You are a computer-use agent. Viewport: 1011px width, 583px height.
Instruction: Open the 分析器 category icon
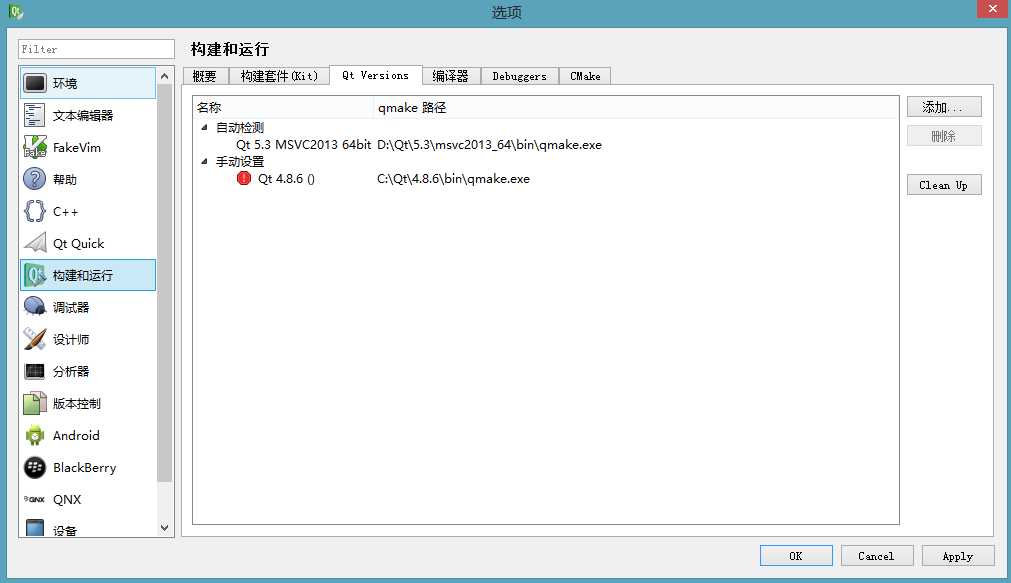tap(35, 371)
